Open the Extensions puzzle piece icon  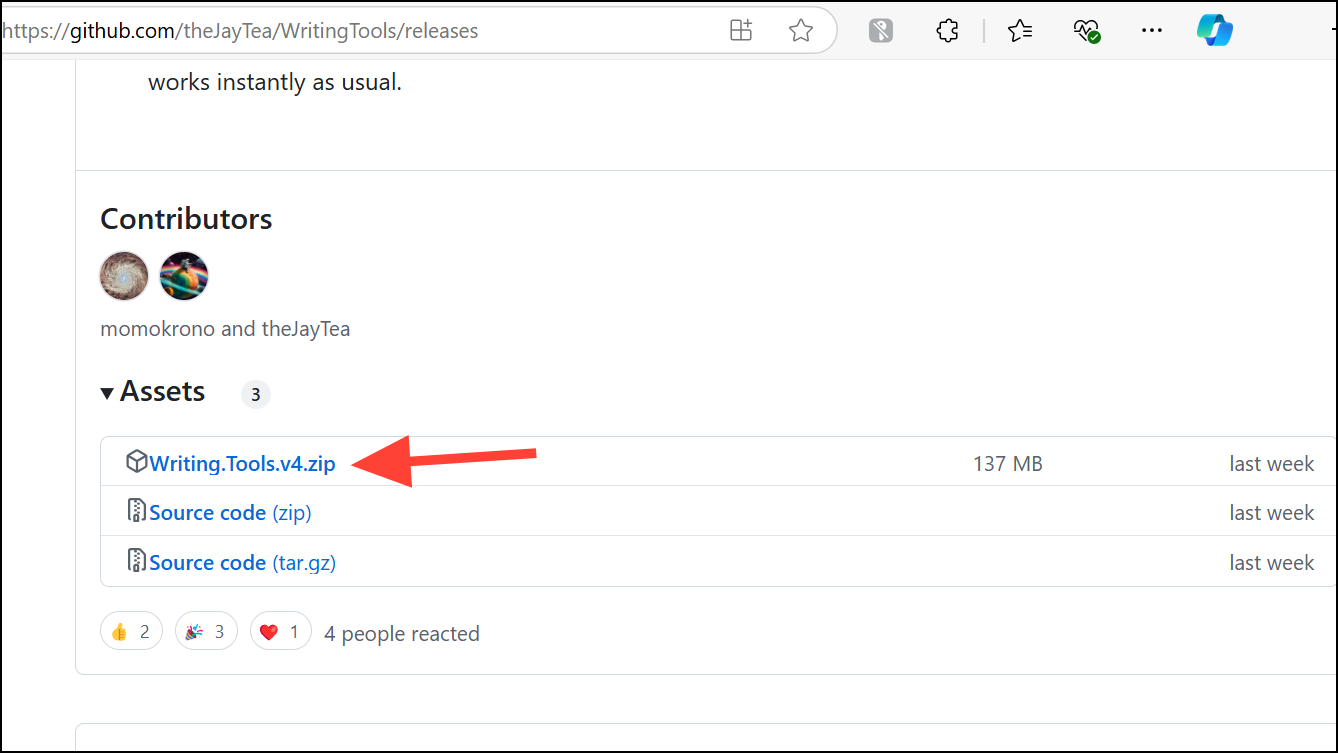tap(947, 31)
